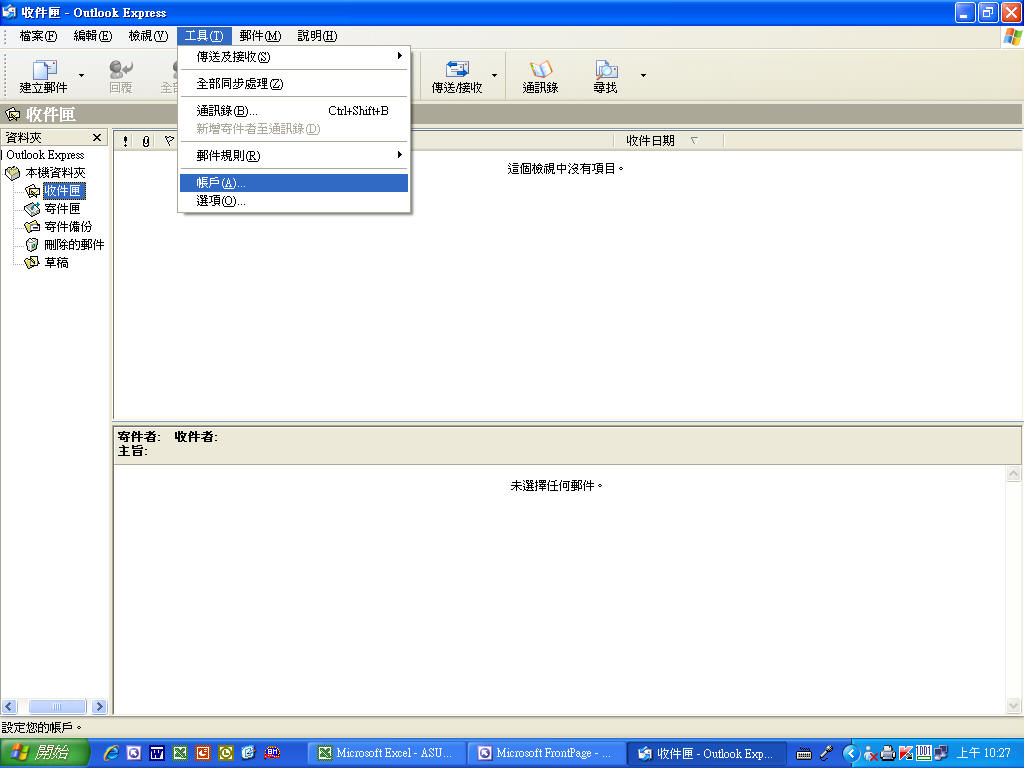The width and height of the screenshot is (1024, 768).
Task: Click the 尋找 (Find) toolbar icon
Action: (605, 76)
